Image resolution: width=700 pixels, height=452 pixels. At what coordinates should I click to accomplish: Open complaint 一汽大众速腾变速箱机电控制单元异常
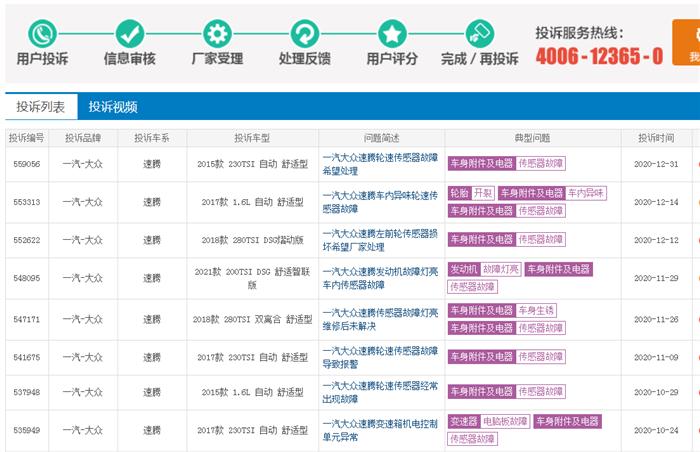click(x=380, y=430)
